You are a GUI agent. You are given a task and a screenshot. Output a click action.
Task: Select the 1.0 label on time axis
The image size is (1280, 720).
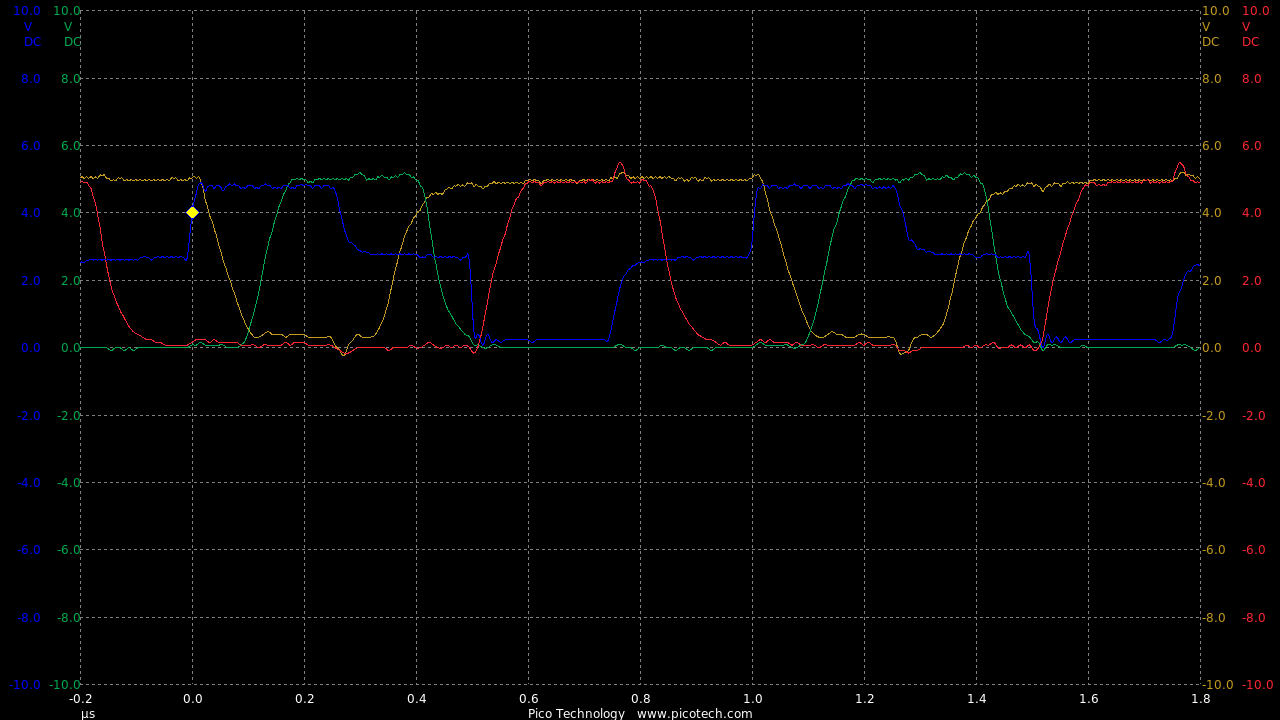(x=753, y=699)
